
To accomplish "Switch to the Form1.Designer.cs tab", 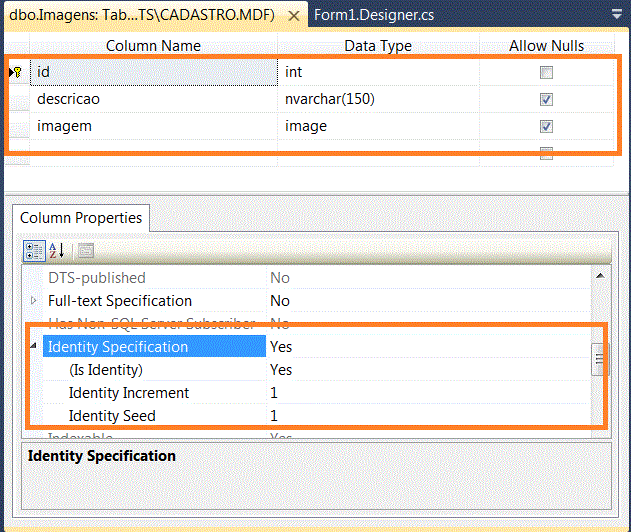I will [374, 15].
